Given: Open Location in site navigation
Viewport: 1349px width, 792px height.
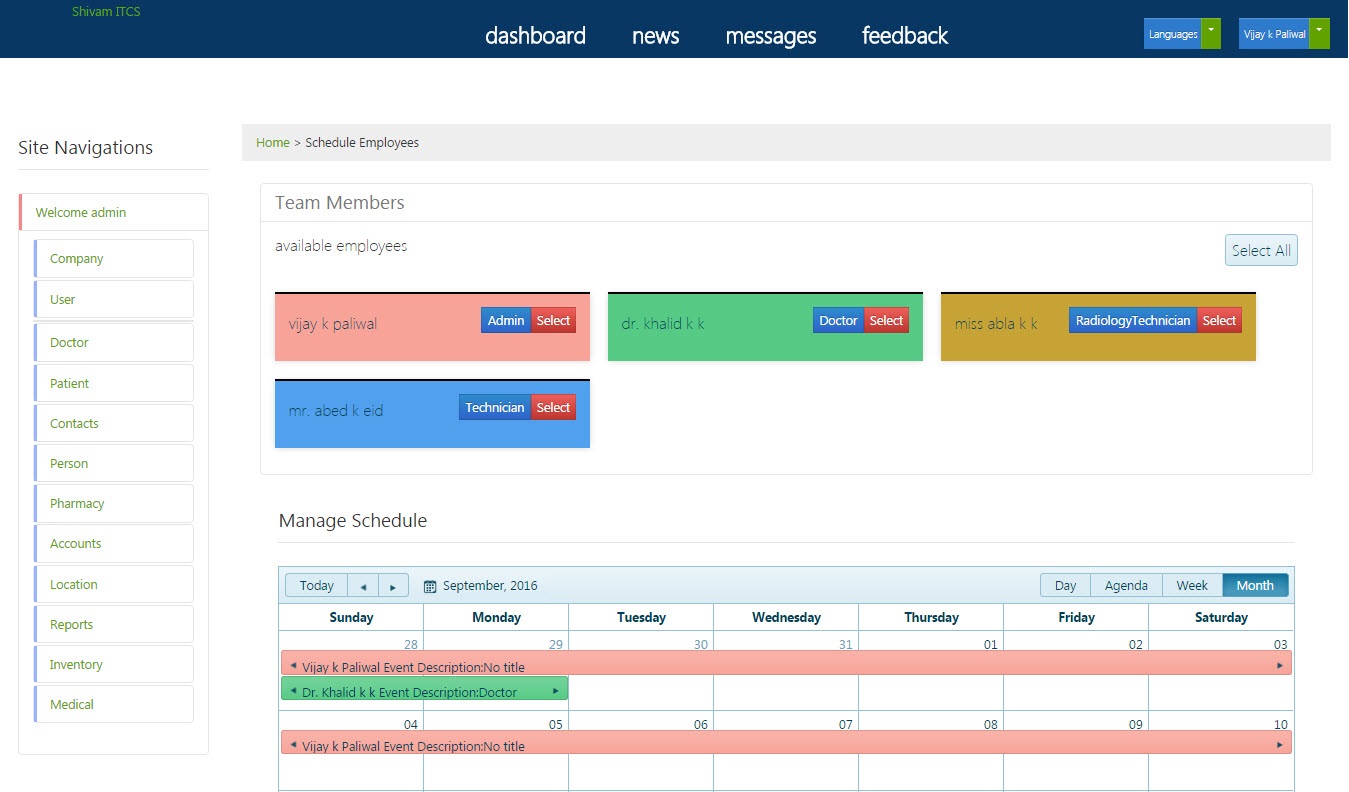Looking at the screenshot, I should point(114,584).
